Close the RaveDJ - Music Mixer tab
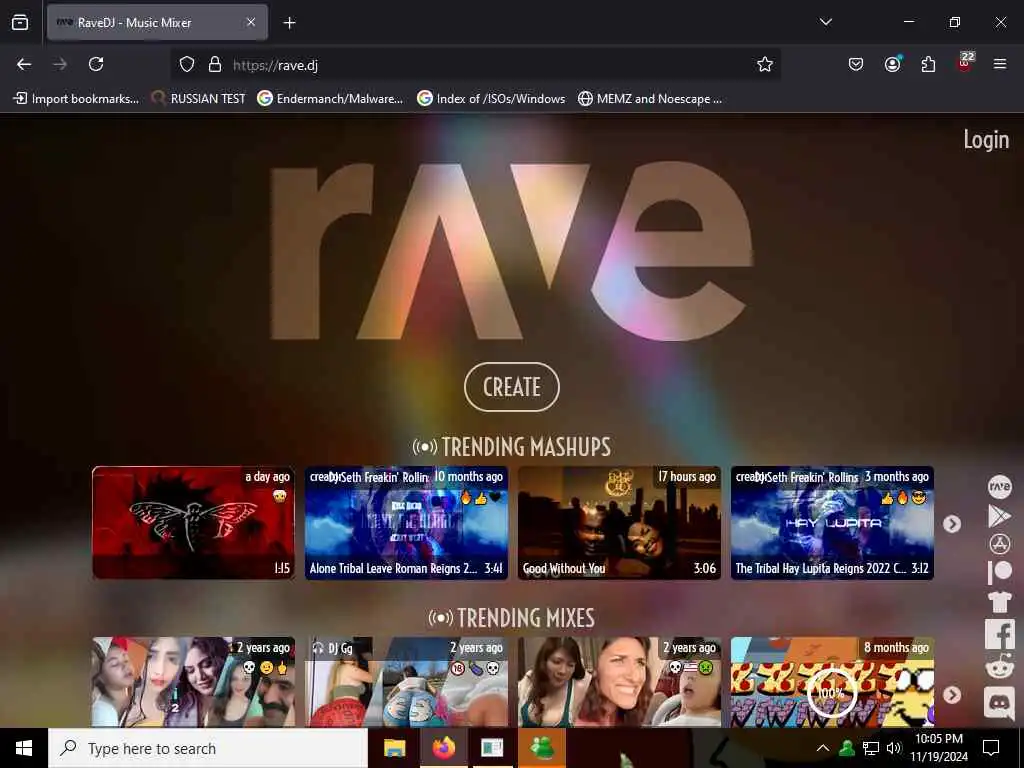Viewport: 1024px width, 768px height. point(251,22)
